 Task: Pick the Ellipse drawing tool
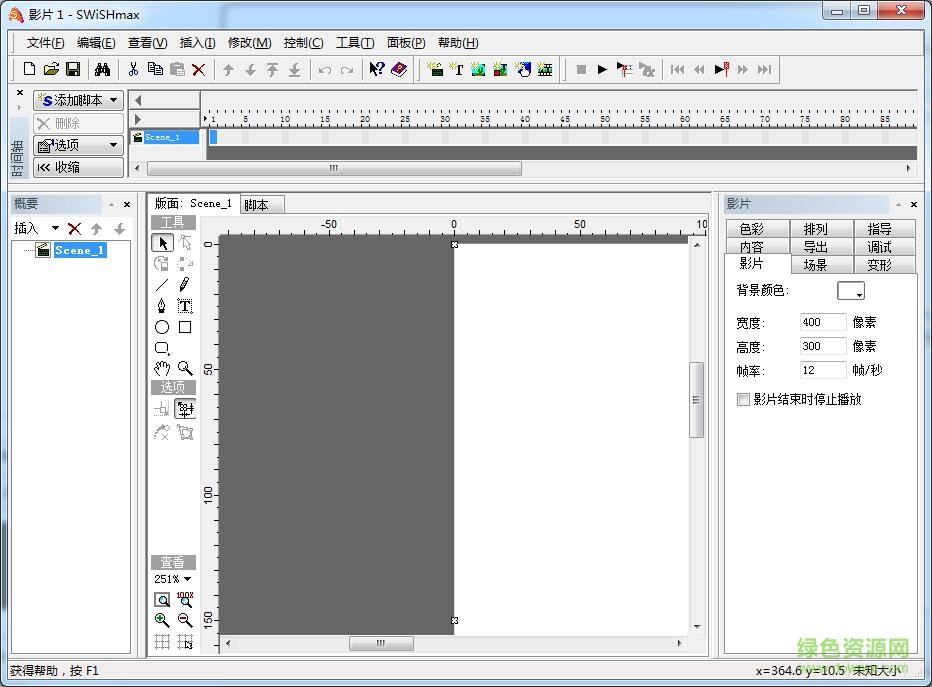(162, 327)
